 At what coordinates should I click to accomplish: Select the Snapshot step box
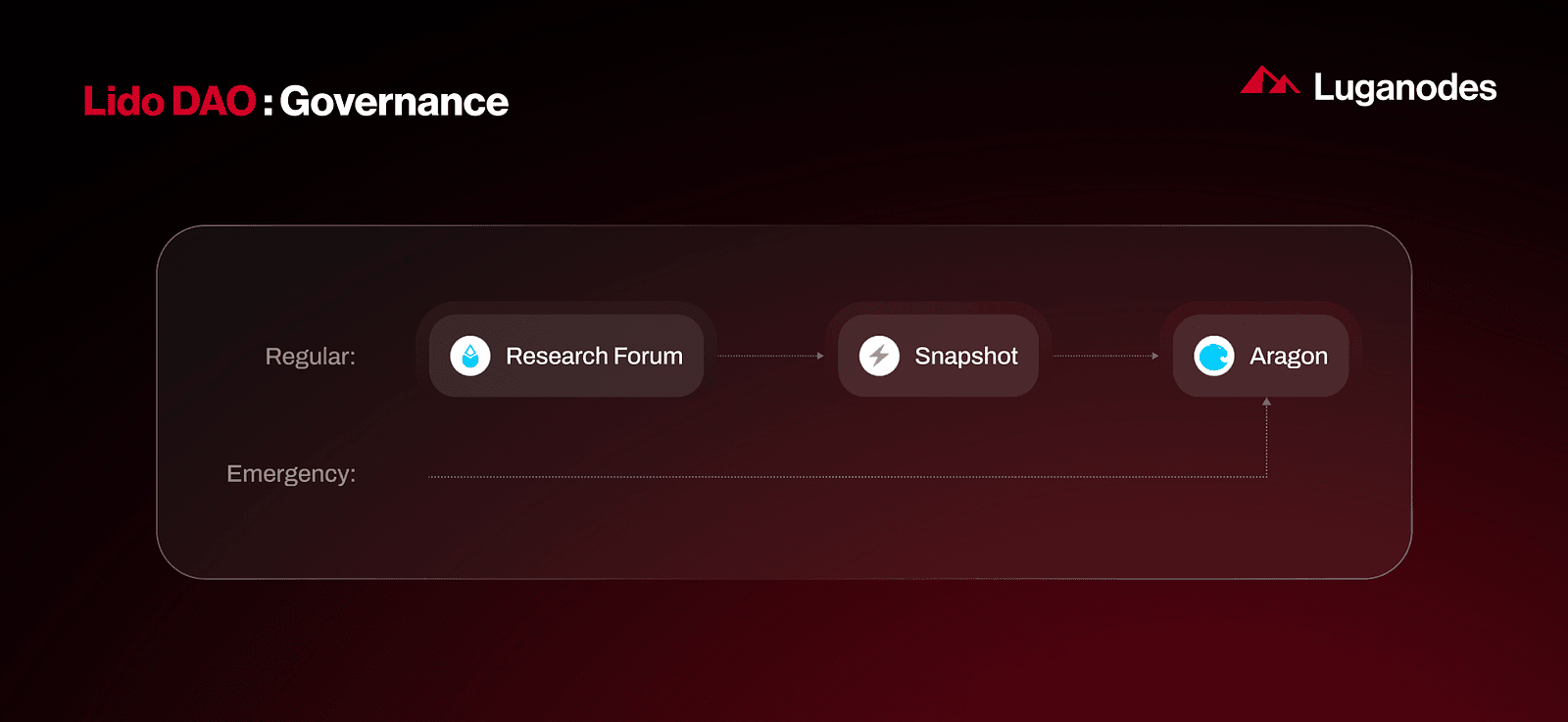point(938,356)
